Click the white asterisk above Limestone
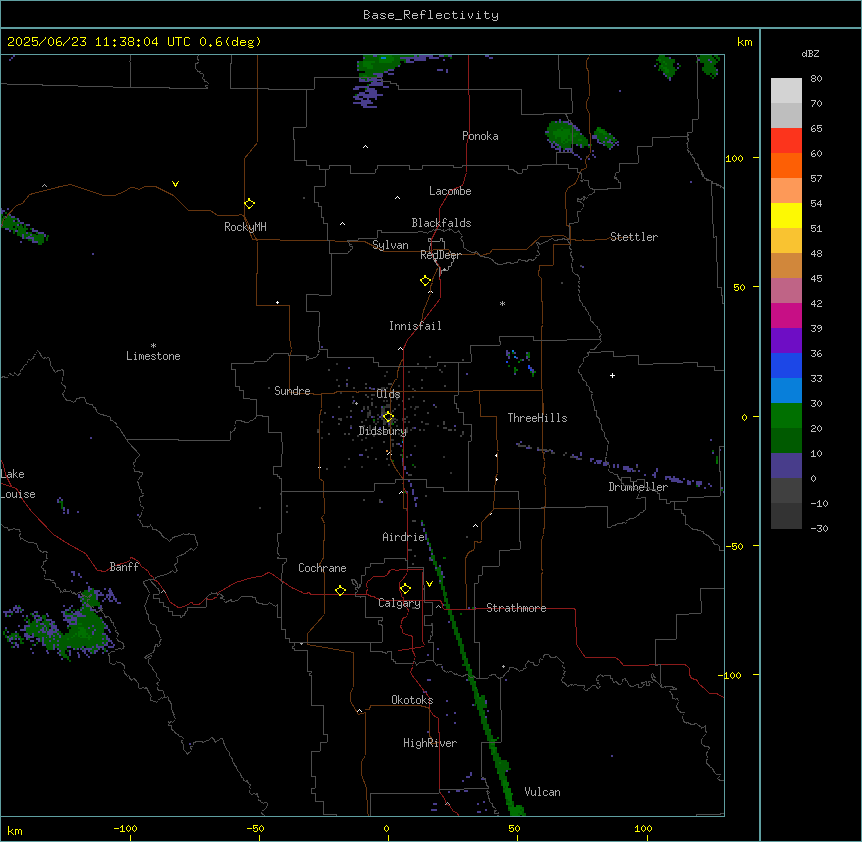Viewport: 862px width, 842px height. coord(153,345)
